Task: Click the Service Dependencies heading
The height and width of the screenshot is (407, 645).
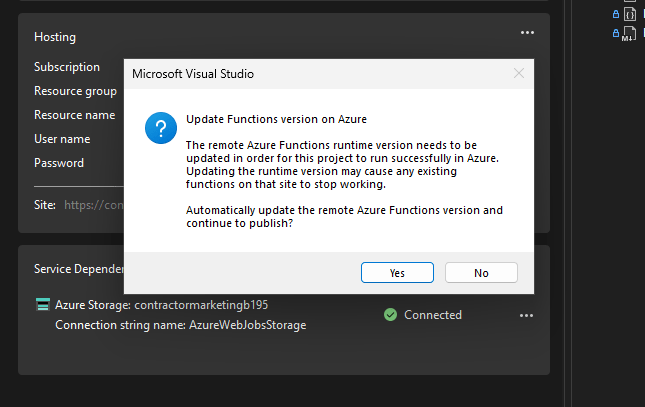Action: [79, 269]
